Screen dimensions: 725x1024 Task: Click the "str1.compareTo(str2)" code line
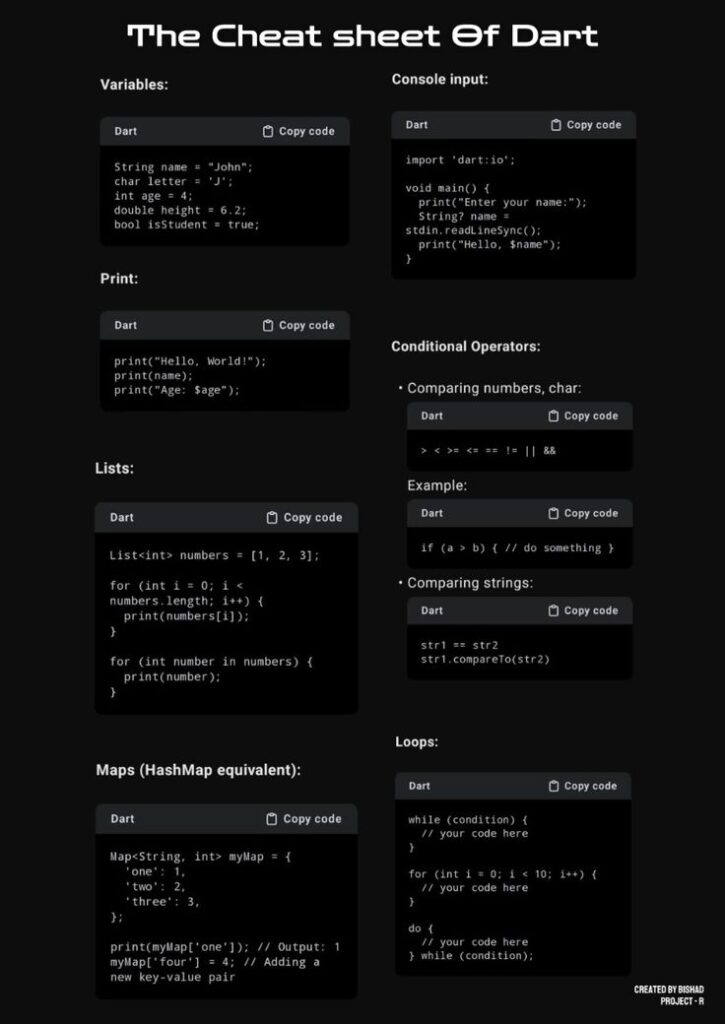[485, 660]
